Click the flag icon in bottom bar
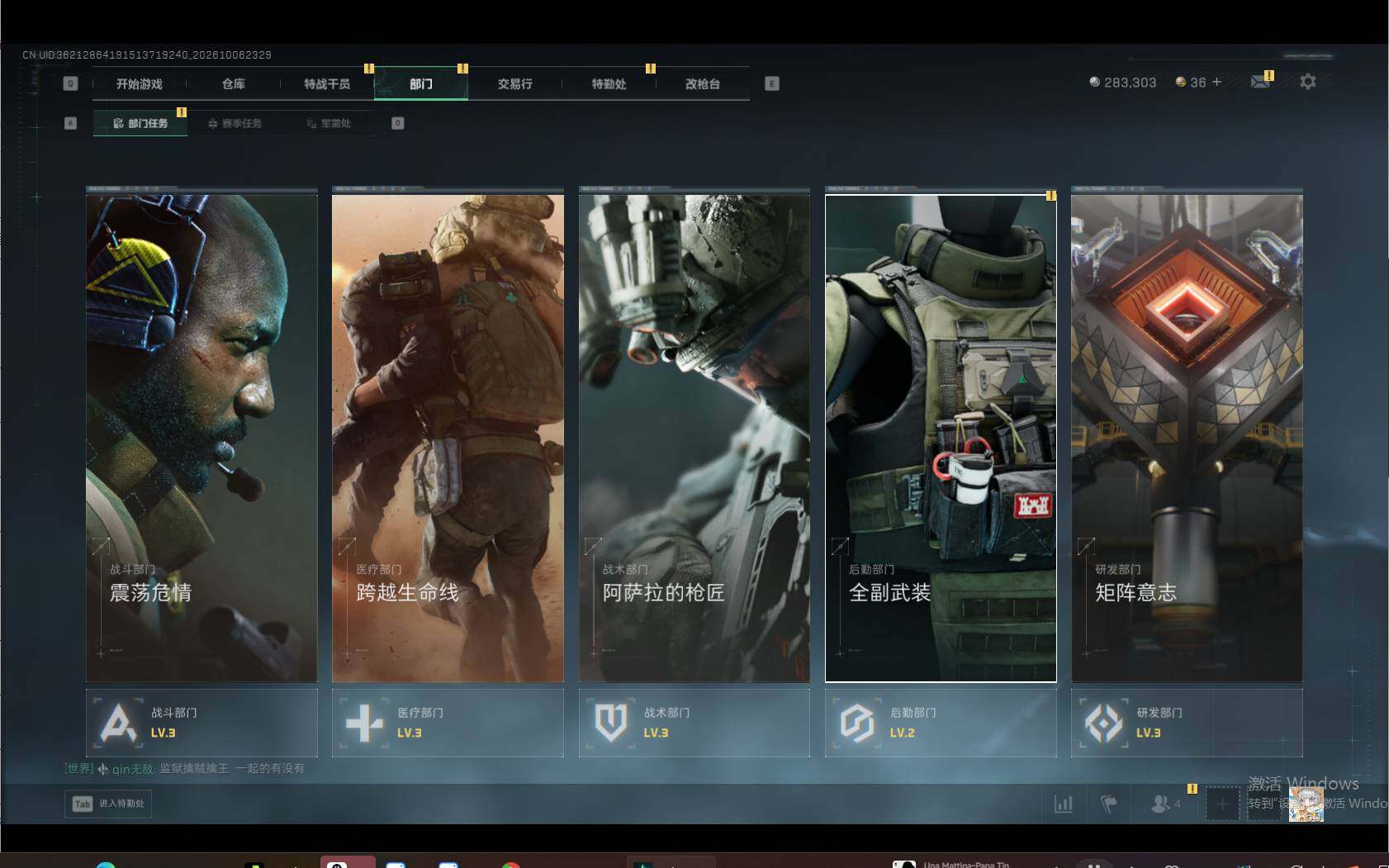Viewport: 1389px width, 868px height. 1108,803
